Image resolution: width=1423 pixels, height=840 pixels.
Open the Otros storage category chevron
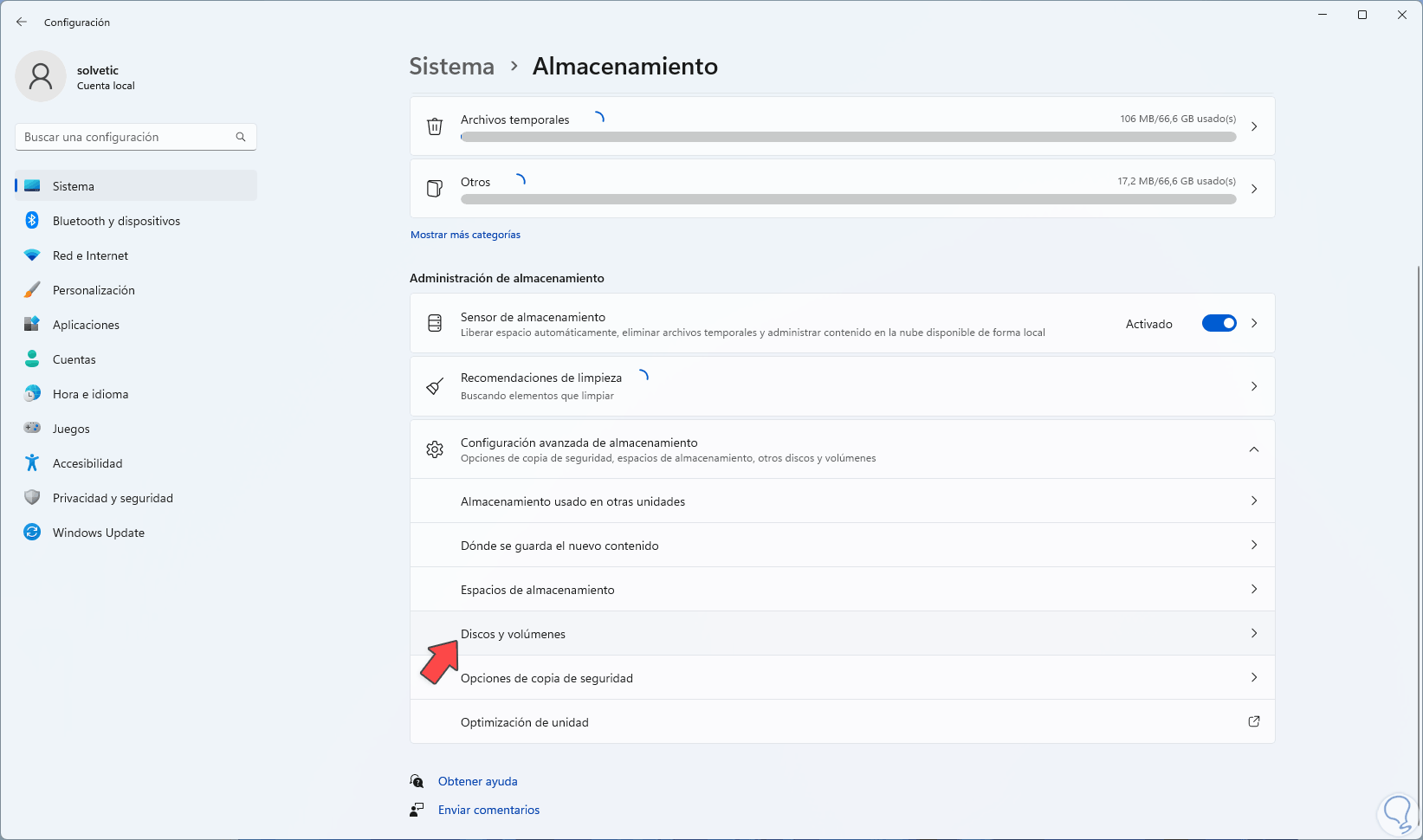[1253, 189]
